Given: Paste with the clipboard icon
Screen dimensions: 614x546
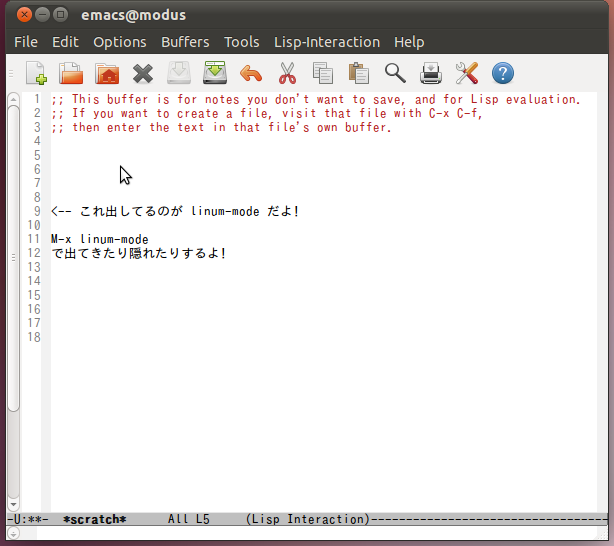Looking at the screenshot, I should (359, 73).
